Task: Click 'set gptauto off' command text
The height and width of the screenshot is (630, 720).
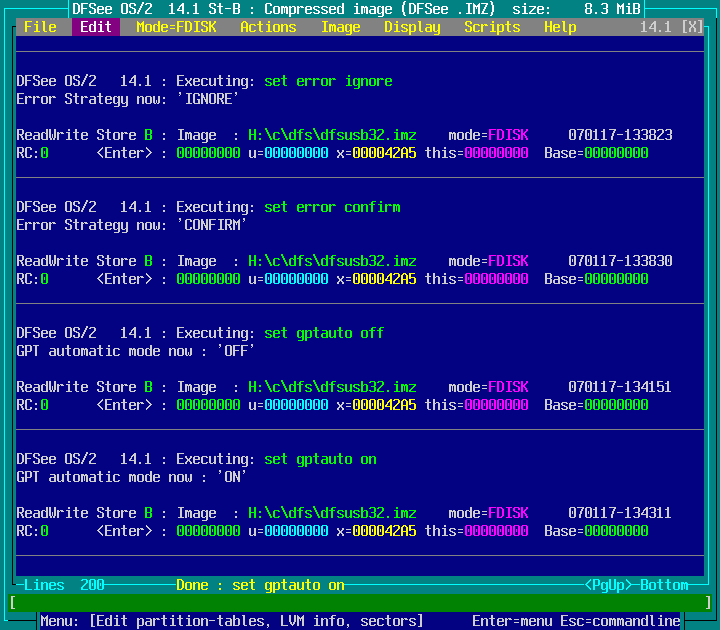Action: click(x=324, y=333)
